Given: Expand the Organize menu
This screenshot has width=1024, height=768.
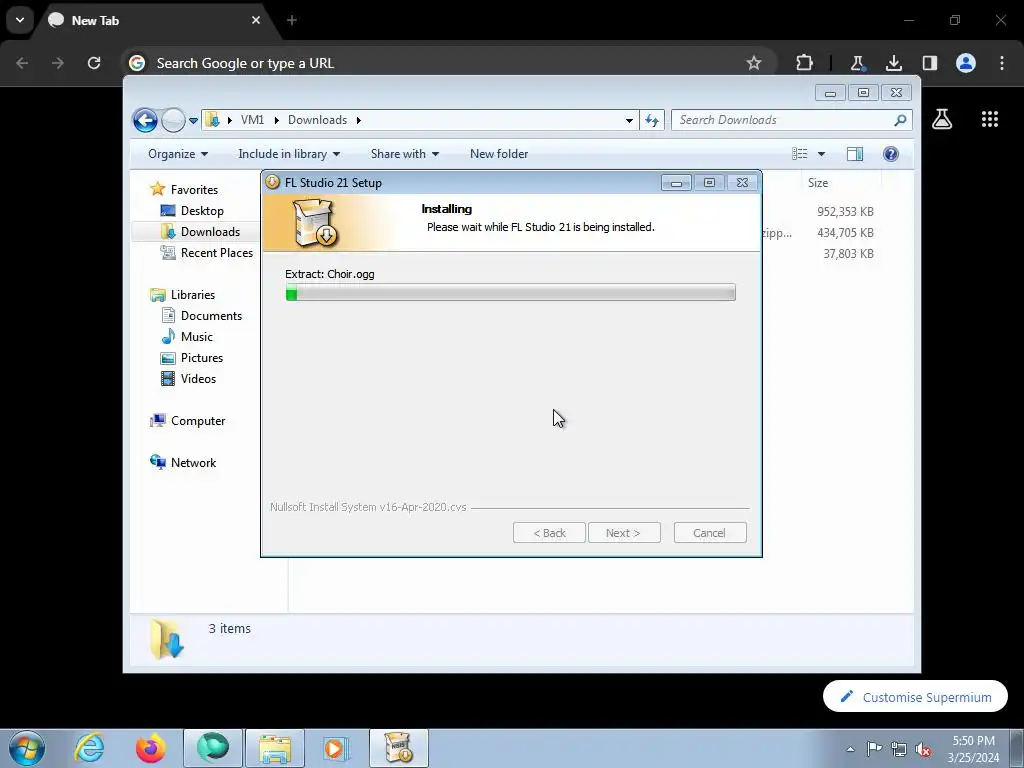Looking at the screenshot, I should pyautogui.click(x=178, y=153).
